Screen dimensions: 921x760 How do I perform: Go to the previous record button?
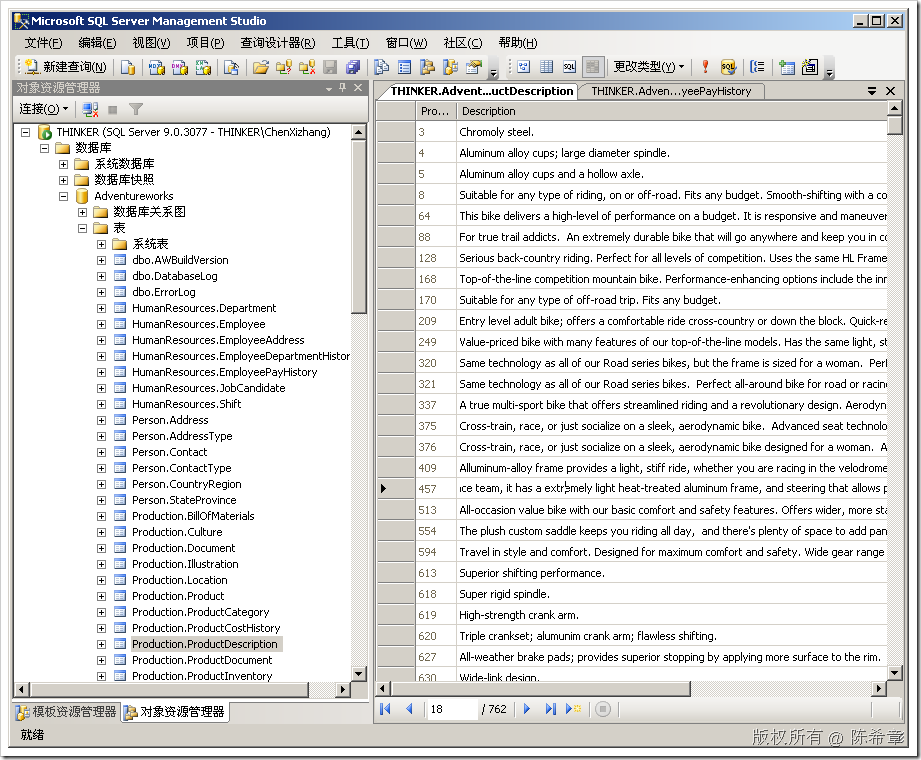pyautogui.click(x=409, y=709)
